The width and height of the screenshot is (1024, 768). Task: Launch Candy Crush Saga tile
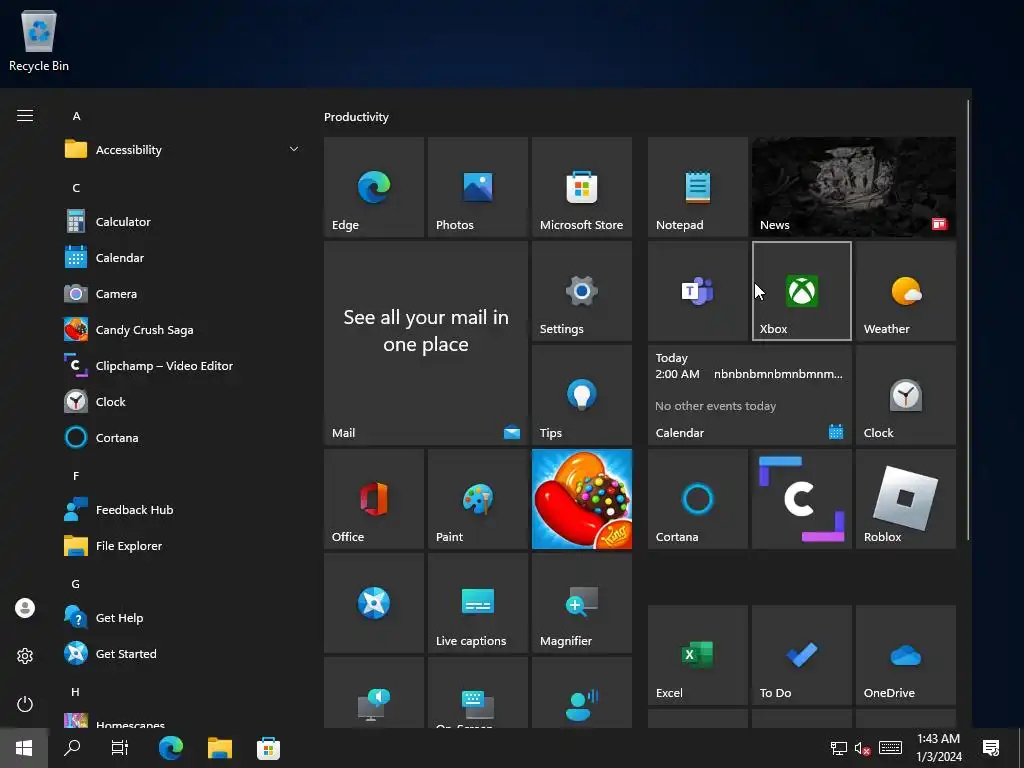pos(581,499)
